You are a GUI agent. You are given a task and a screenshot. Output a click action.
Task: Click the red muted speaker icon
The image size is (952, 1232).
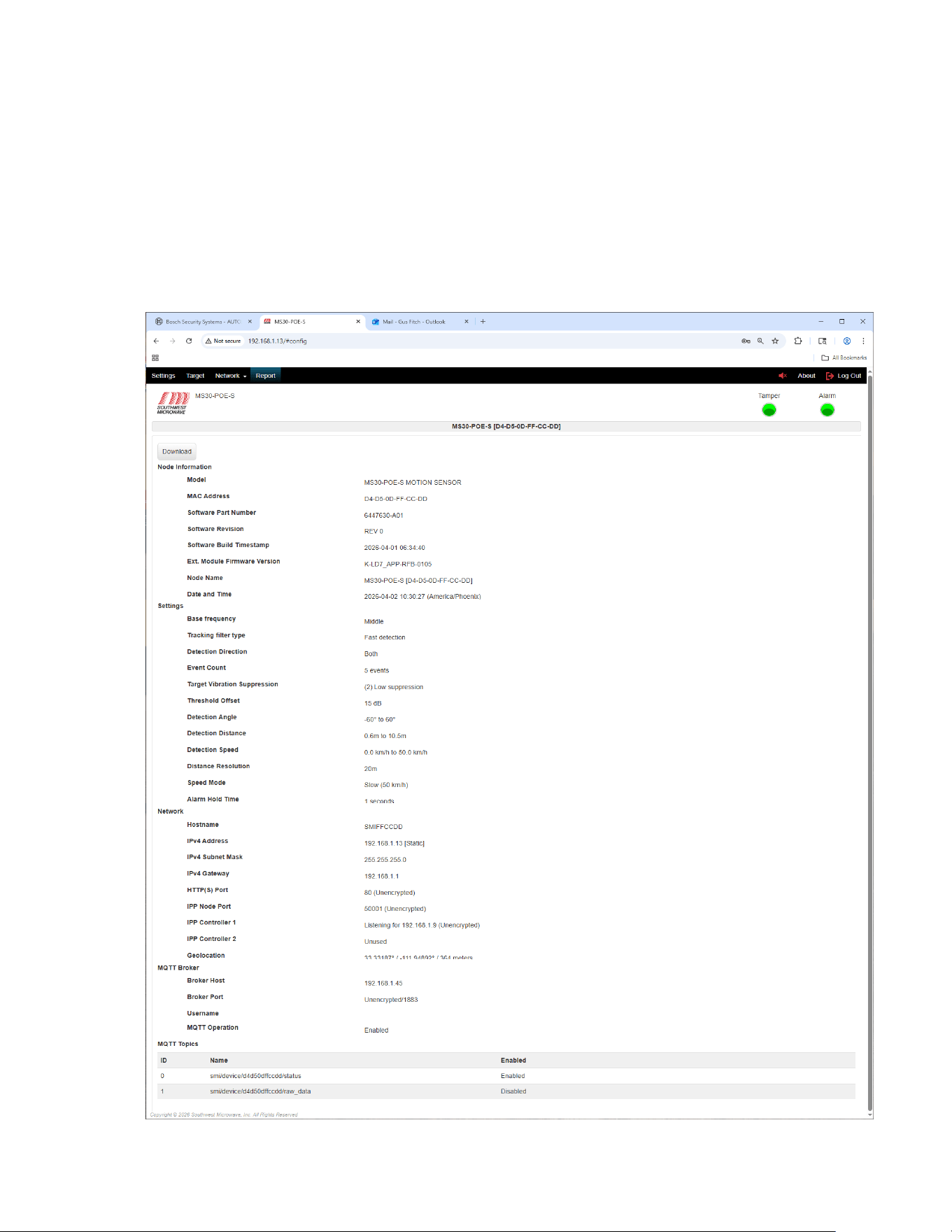783,376
